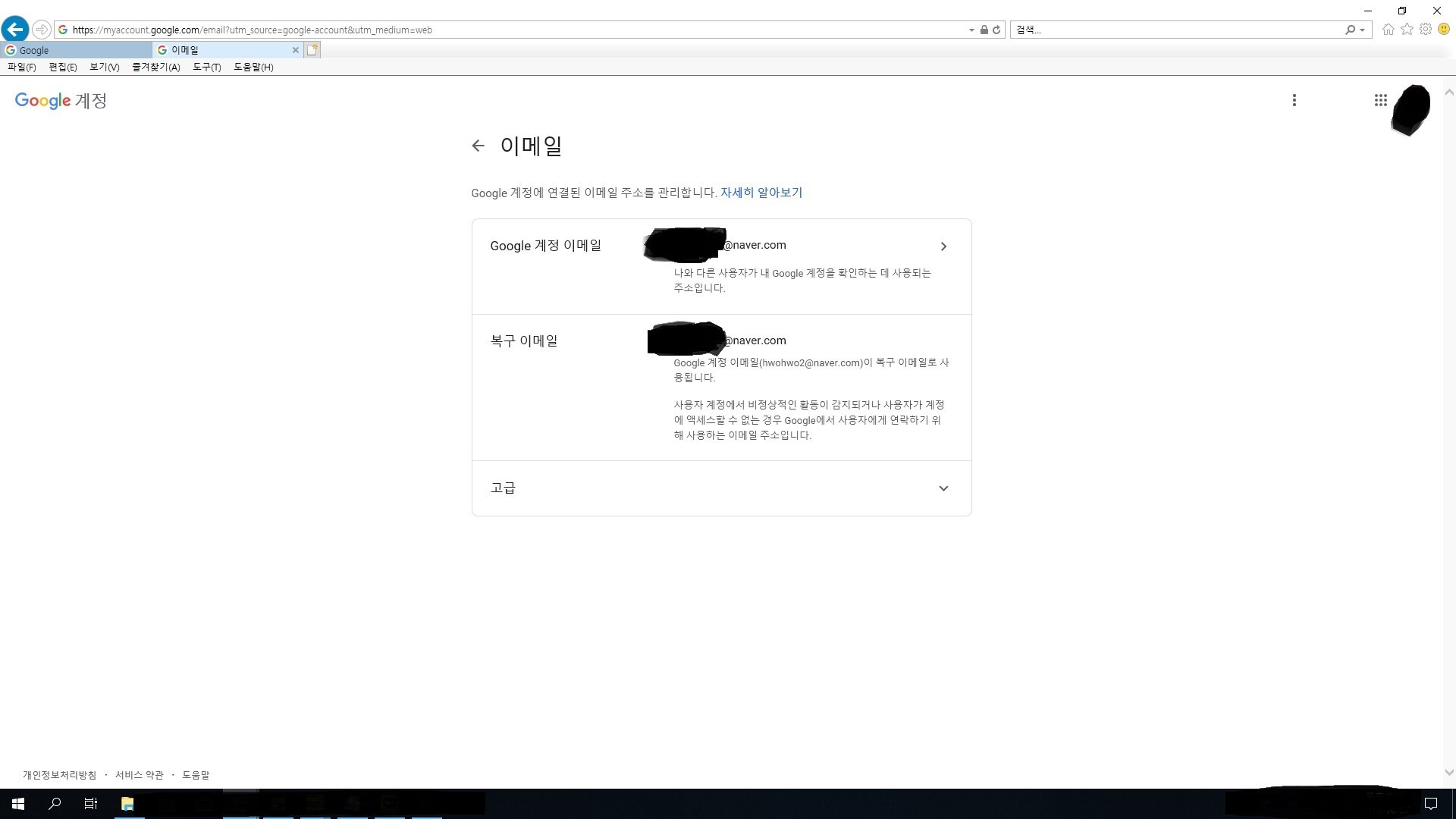
Task: Click the description text 나와 다른 사용자가
Action: coord(802,281)
